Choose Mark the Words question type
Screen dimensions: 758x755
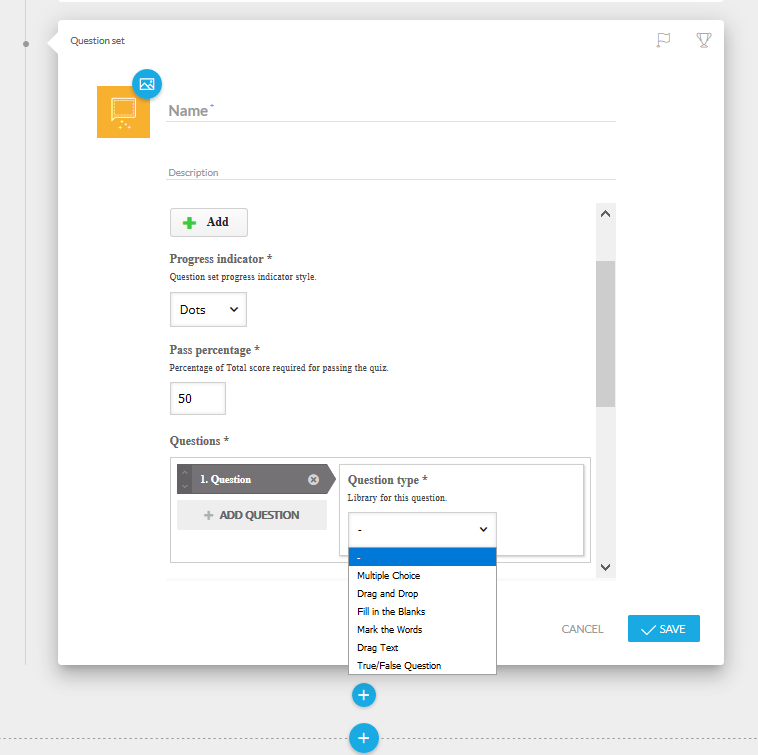pyautogui.click(x=422, y=629)
